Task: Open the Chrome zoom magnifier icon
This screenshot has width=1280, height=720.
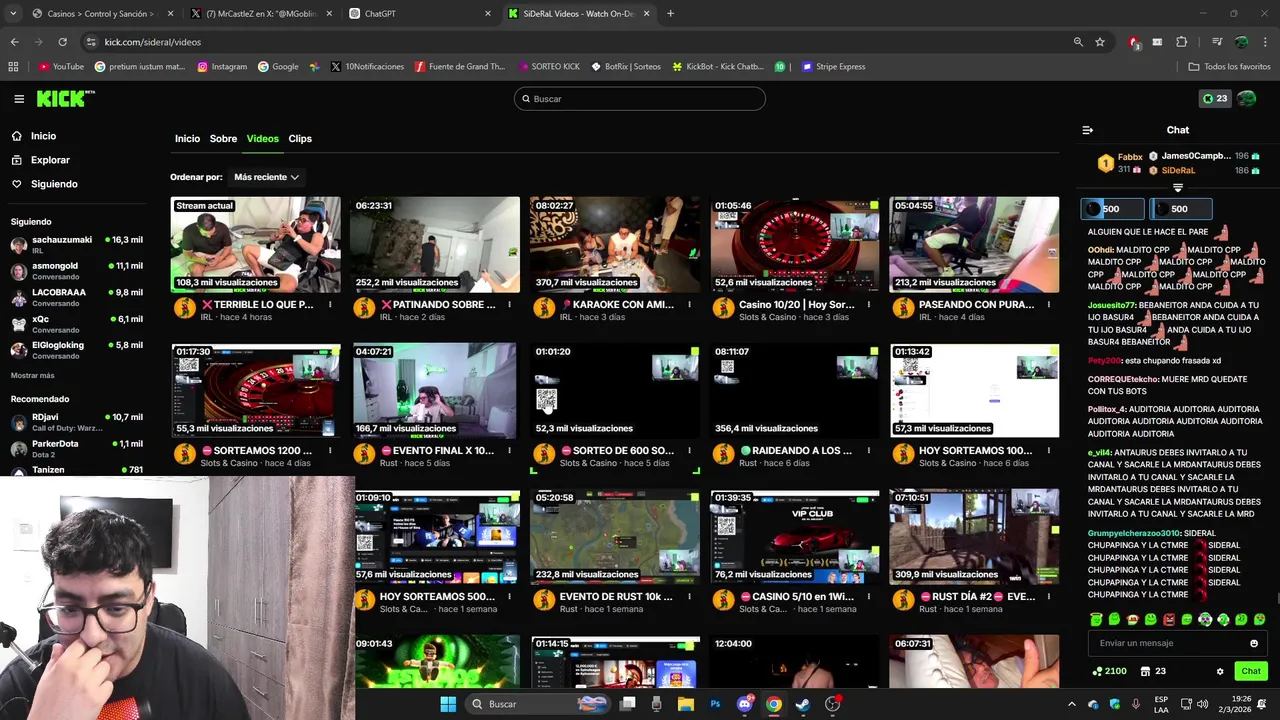Action: click(x=1078, y=42)
